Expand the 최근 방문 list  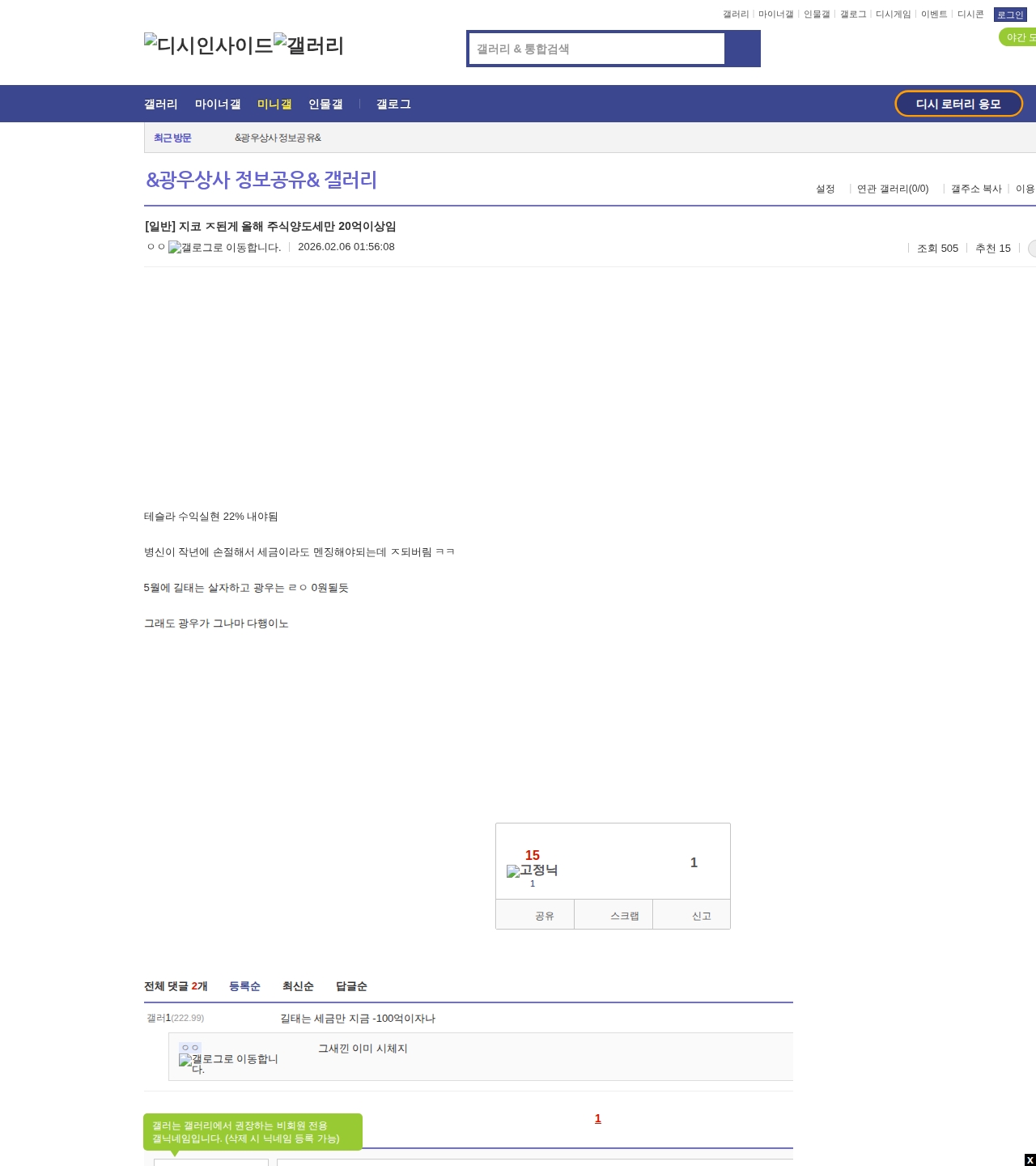(x=172, y=138)
